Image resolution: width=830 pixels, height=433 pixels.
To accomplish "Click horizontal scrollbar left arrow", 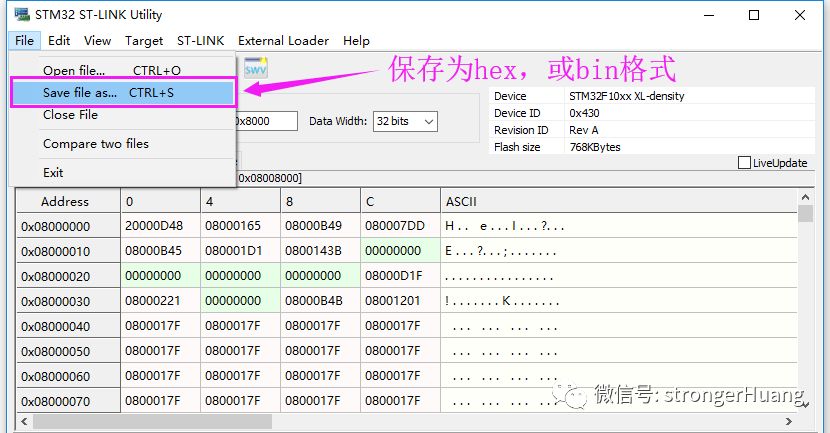I will [24, 421].
